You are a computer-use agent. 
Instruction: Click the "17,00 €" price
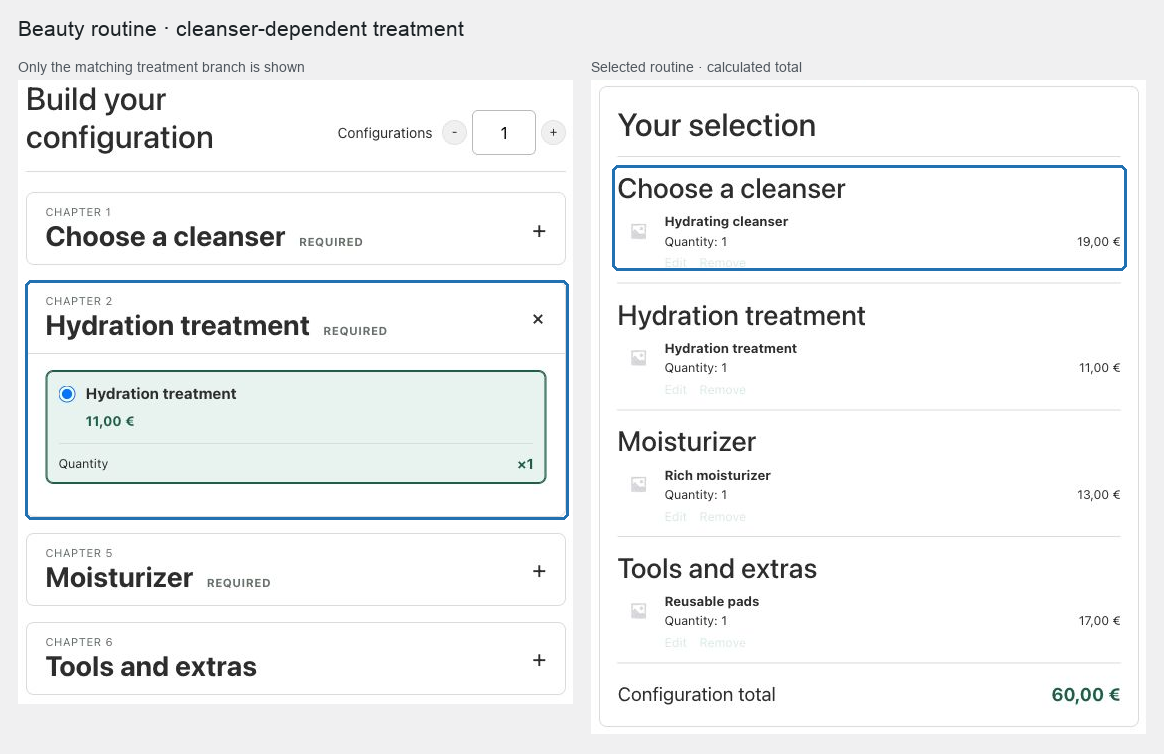point(1099,621)
